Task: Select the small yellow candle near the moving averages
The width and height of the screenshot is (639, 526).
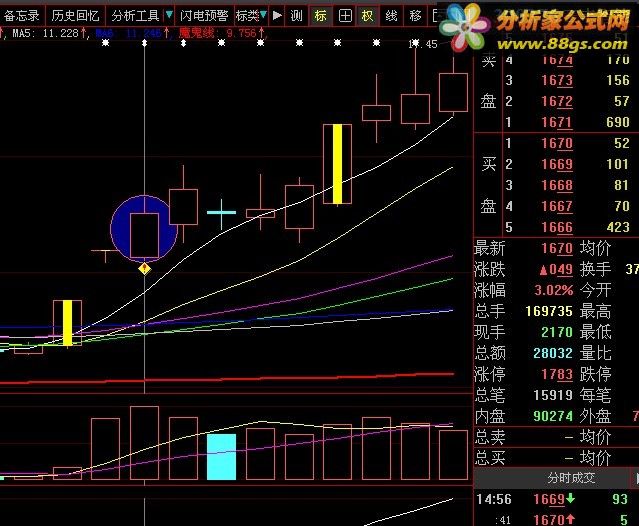Action: coord(68,323)
